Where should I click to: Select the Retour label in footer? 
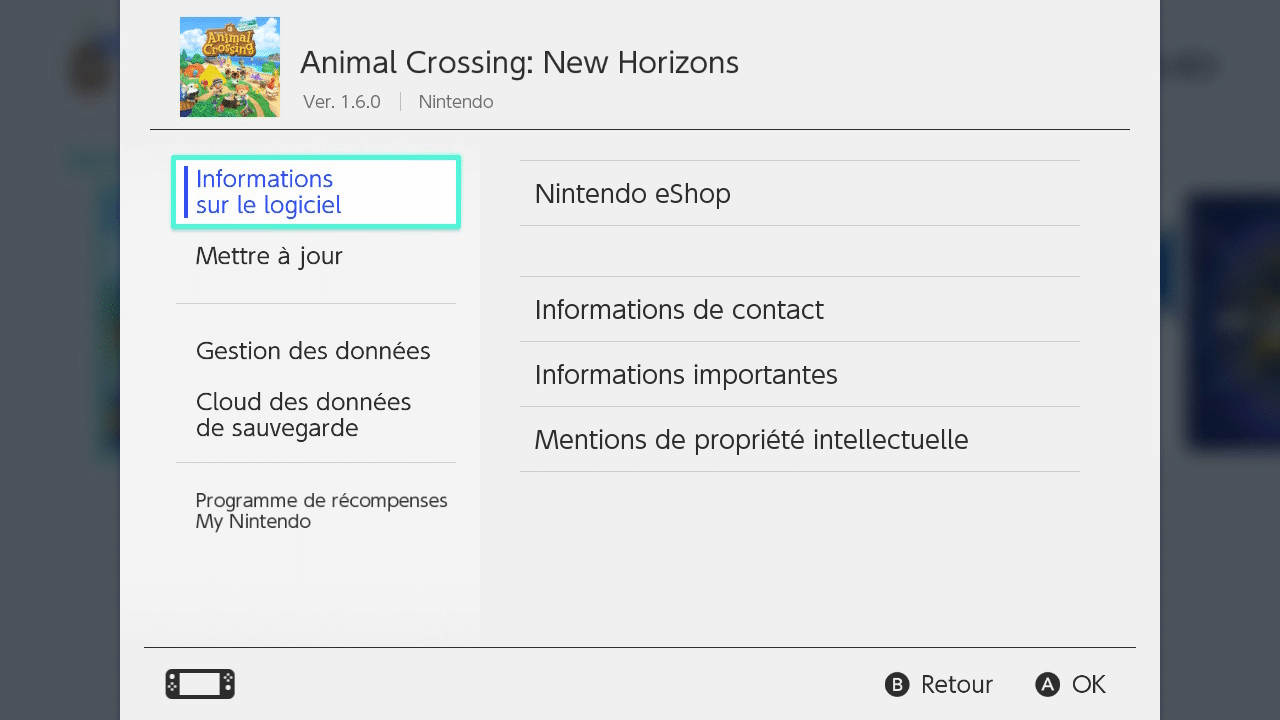click(x=957, y=684)
